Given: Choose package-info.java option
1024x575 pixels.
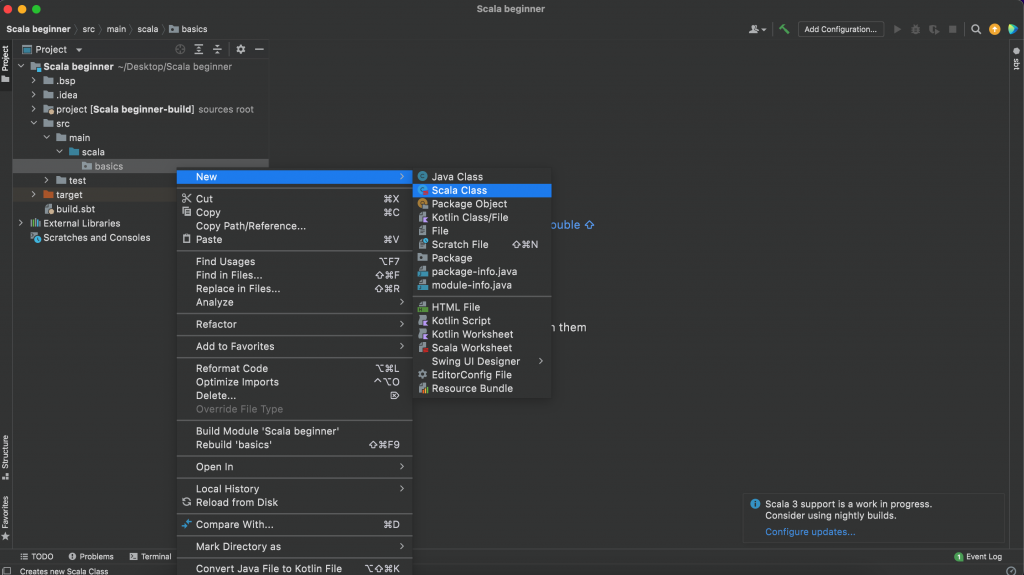Looking at the screenshot, I should coord(482,271).
